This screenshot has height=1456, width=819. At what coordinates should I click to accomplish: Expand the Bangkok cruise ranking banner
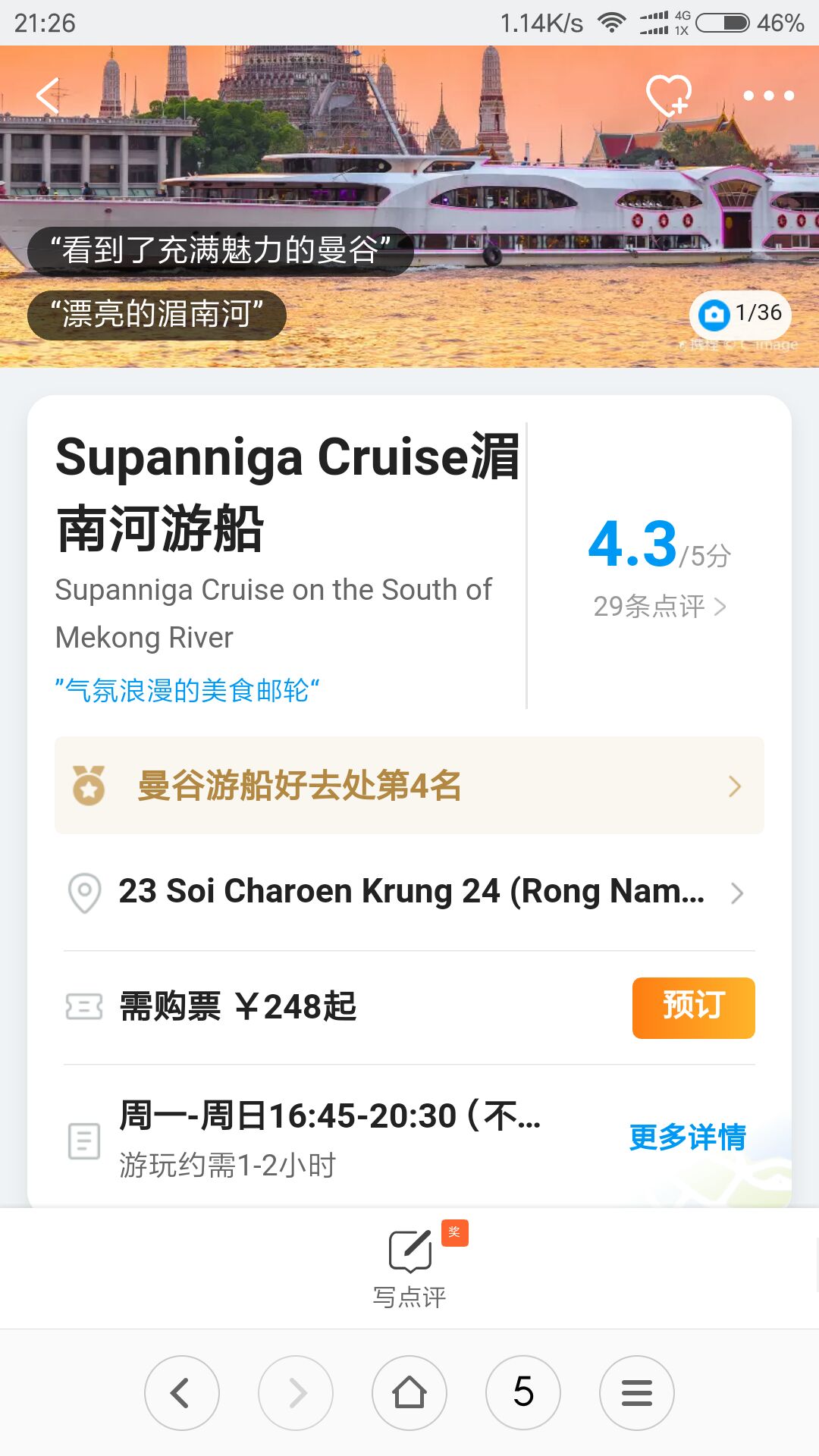(409, 786)
